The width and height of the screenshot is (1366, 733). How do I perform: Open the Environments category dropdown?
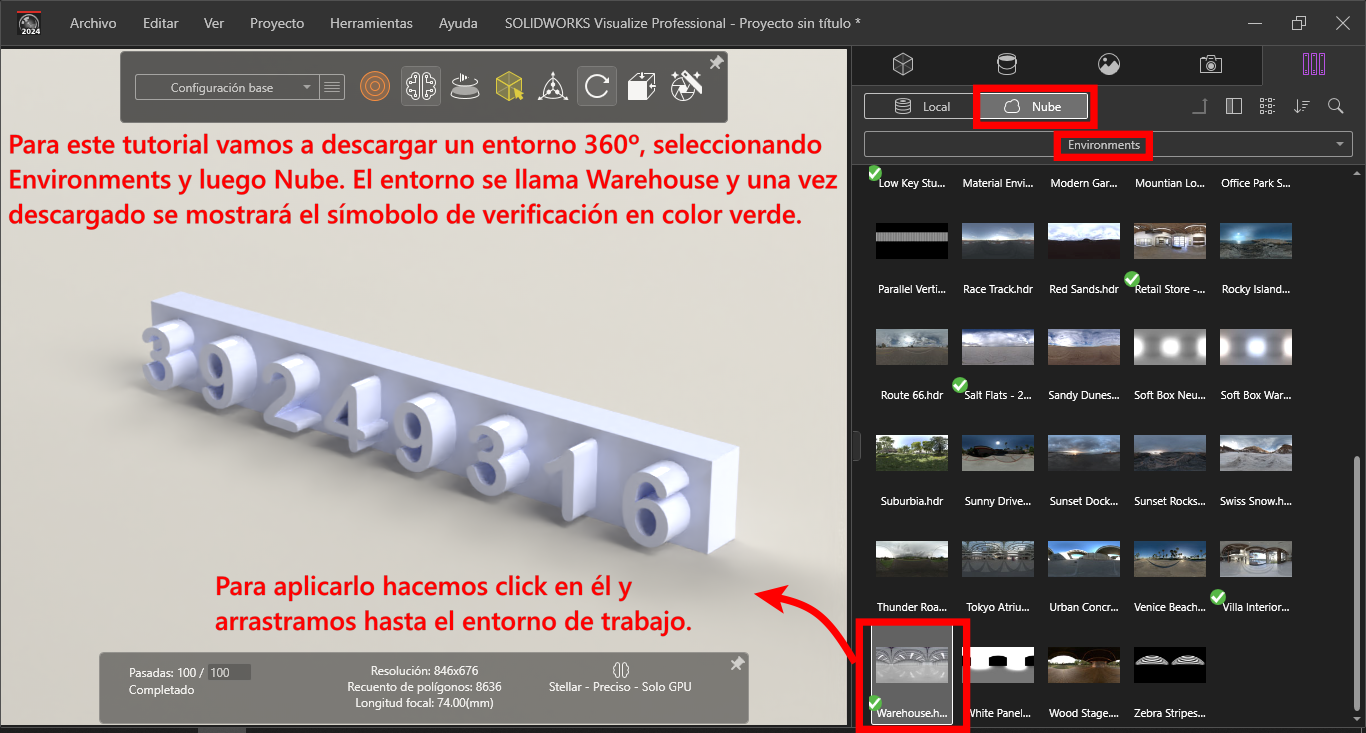[x=1107, y=145]
